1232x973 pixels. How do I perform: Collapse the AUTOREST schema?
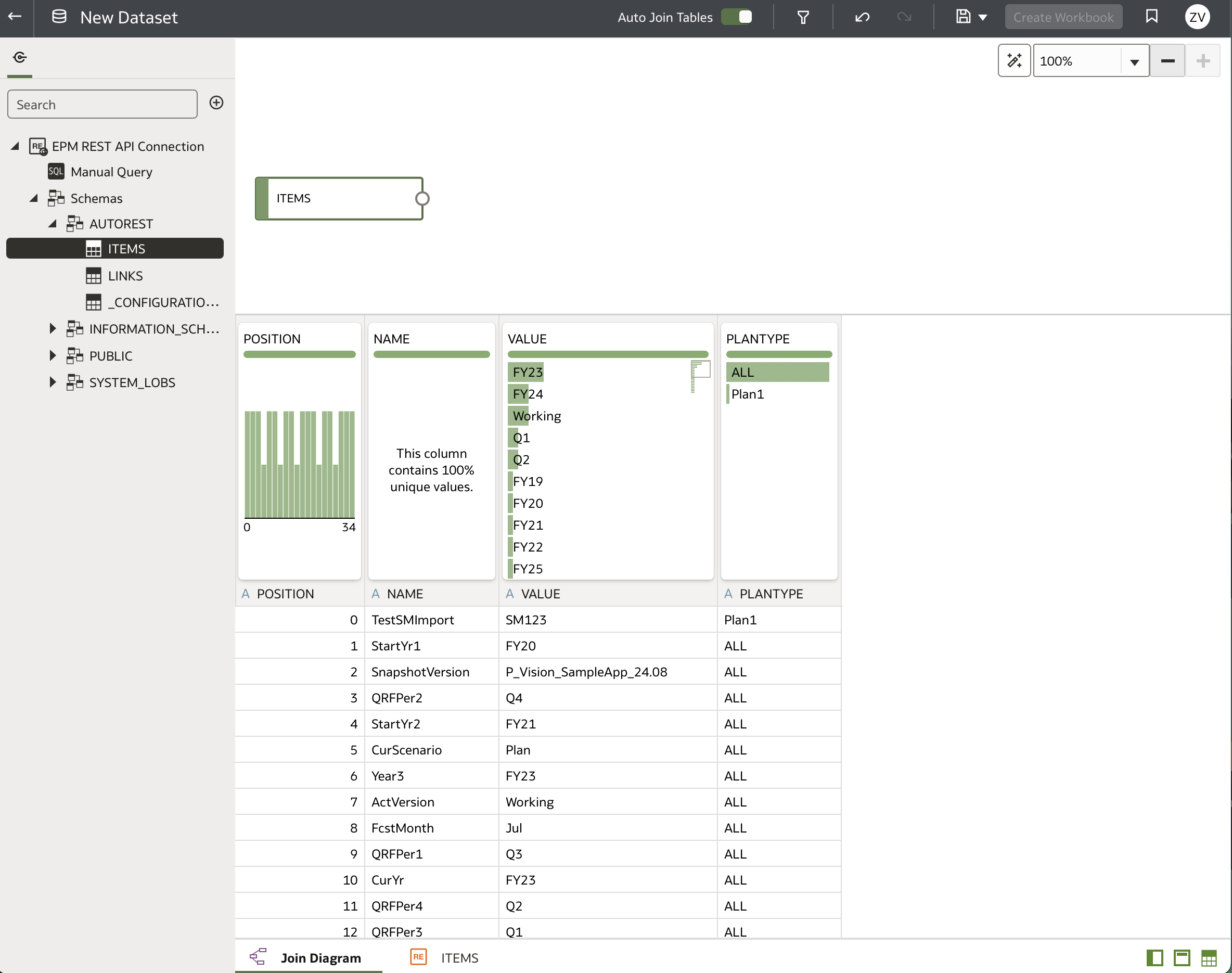point(53,224)
